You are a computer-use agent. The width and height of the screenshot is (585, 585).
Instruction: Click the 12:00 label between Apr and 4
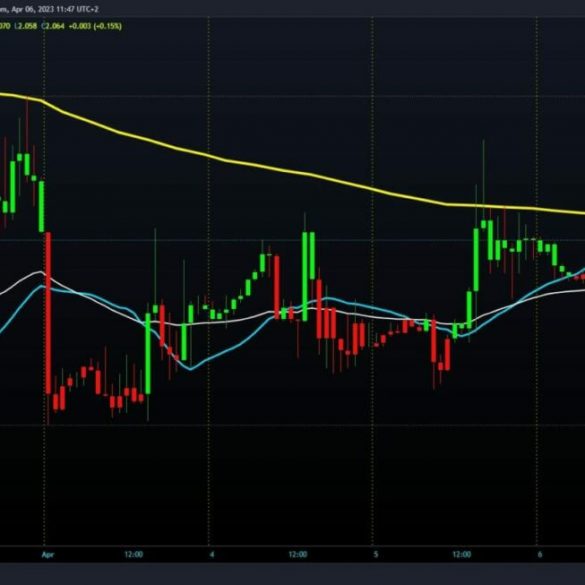(x=134, y=554)
